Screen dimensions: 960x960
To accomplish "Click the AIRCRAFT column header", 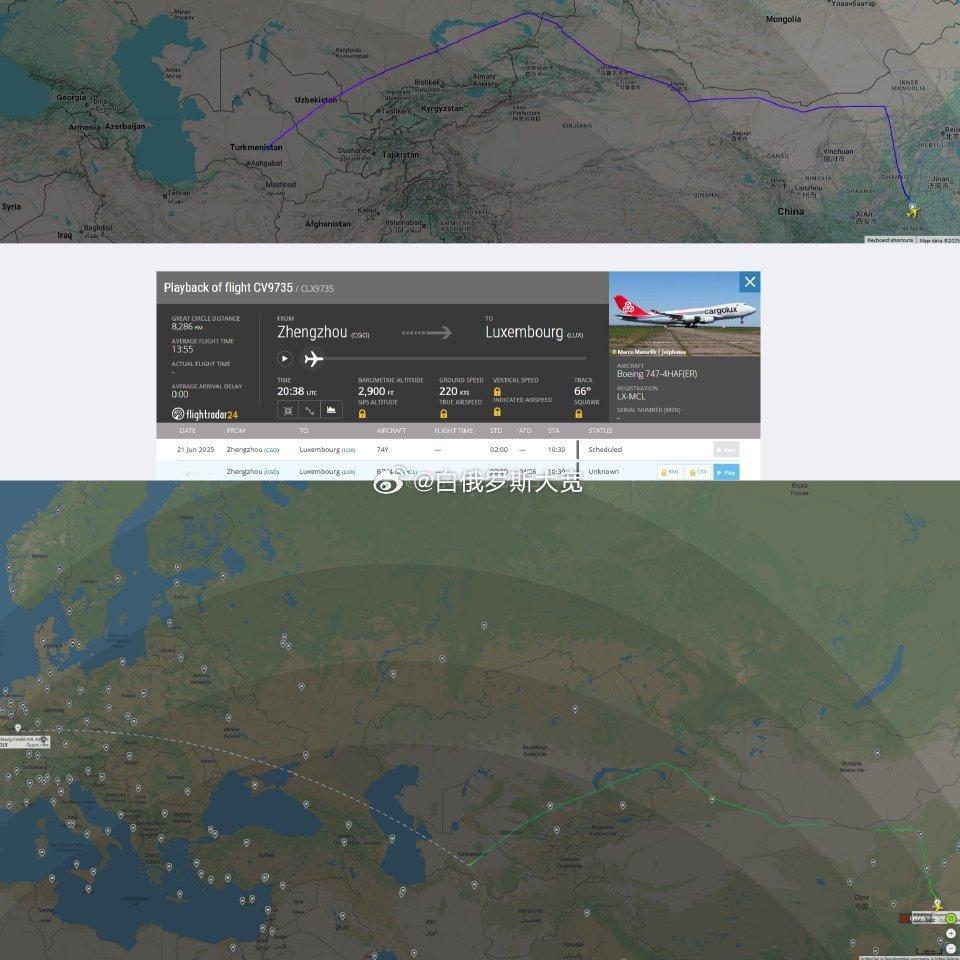I will [x=391, y=431].
